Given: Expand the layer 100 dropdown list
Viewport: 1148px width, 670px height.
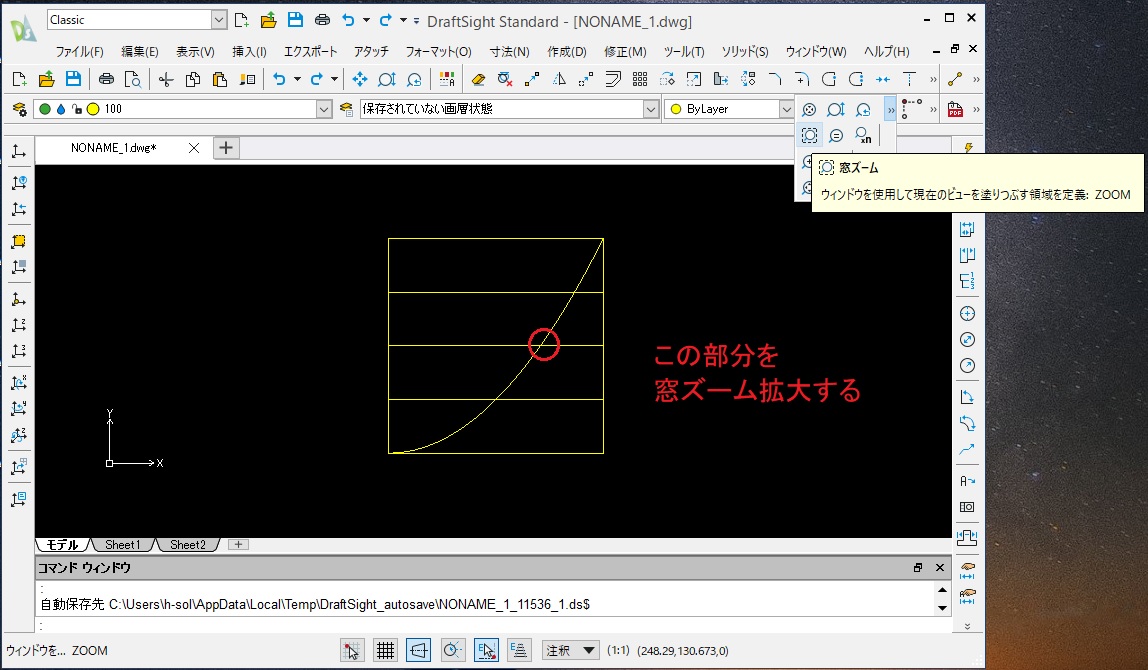Looking at the screenshot, I should click(324, 109).
